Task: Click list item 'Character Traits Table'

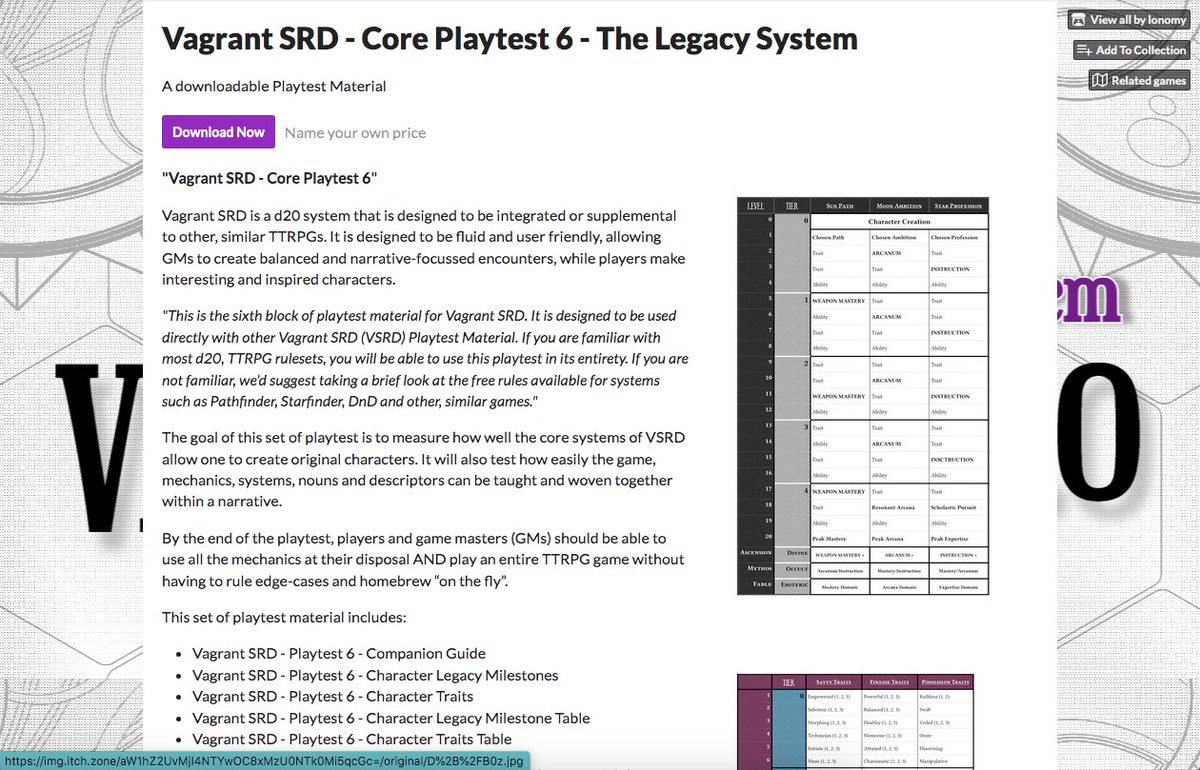Action: pyautogui.click(x=352, y=739)
